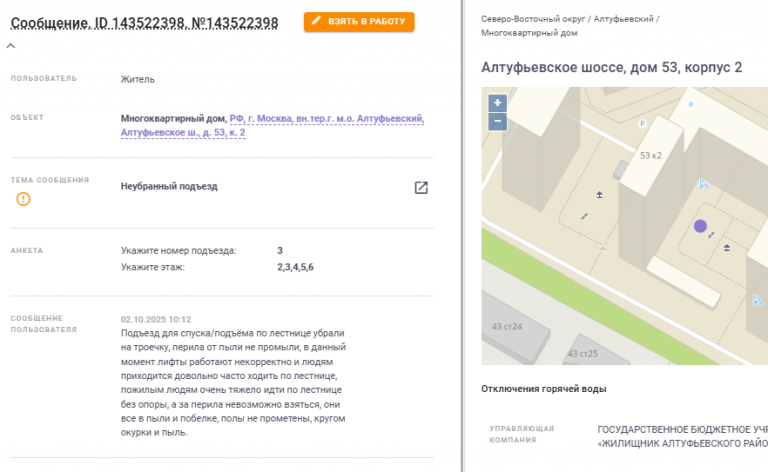The image size is (768, 472).
Task: Click the 'Неубранный подъезд' topic text
Action: pos(169,186)
